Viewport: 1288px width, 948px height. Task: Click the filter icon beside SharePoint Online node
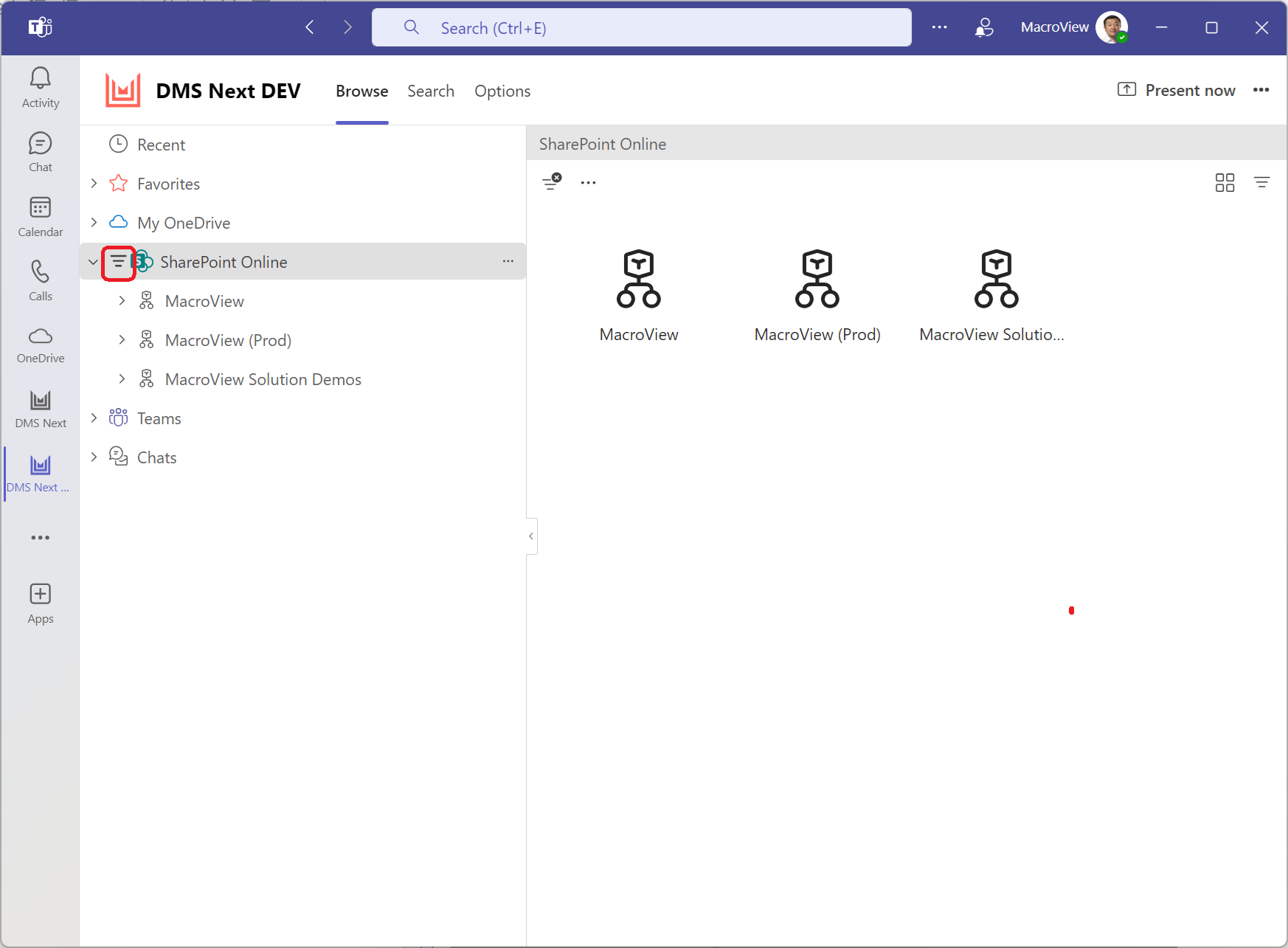pos(118,262)
